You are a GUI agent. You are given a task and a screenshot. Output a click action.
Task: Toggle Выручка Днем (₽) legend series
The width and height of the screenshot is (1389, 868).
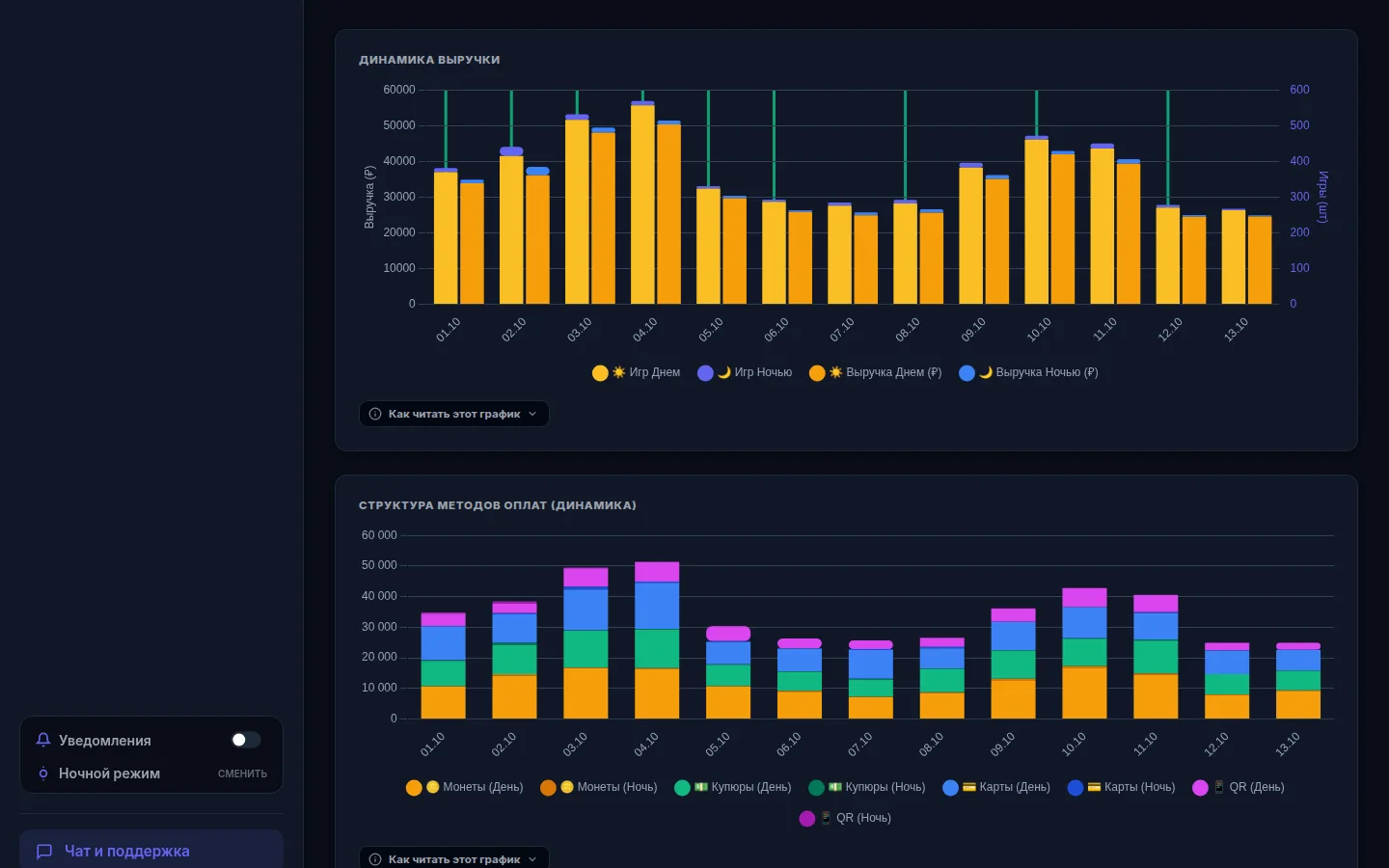876,372
